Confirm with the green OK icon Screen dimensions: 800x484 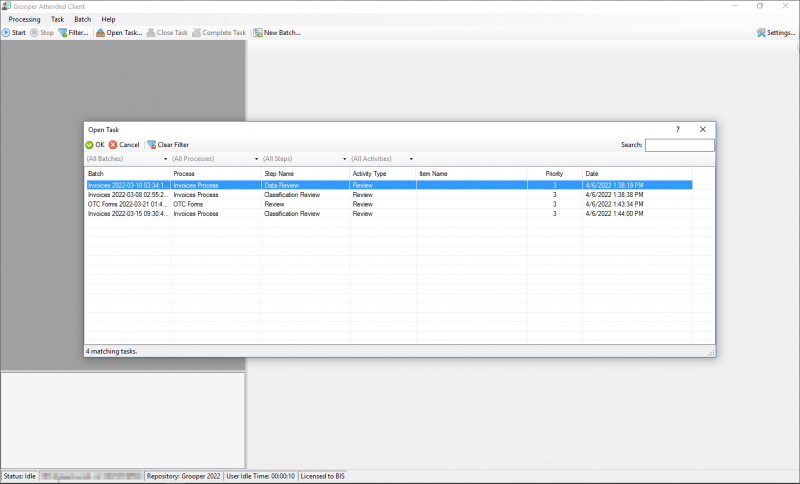[x=89, y=145]
